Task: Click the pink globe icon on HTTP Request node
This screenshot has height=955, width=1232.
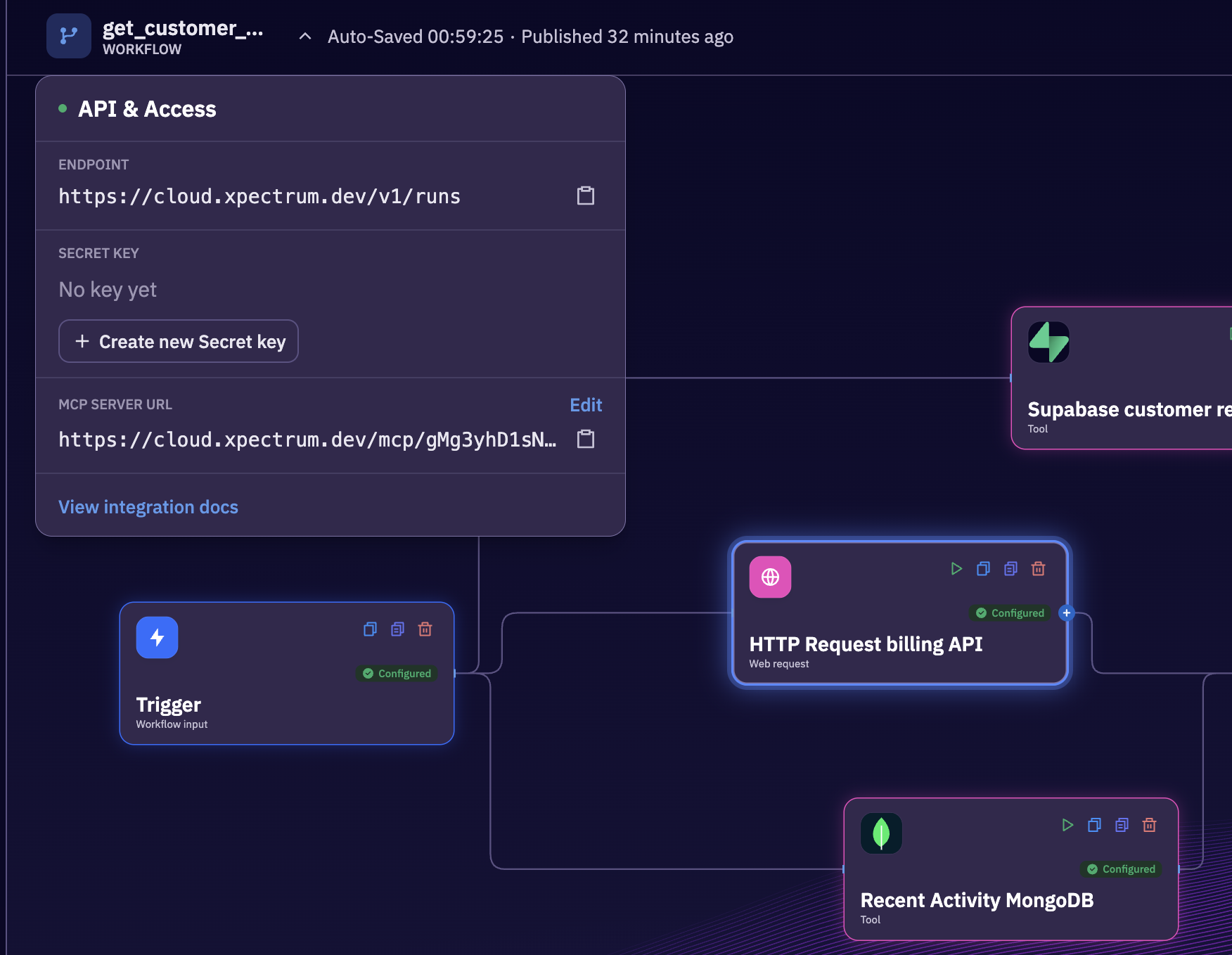Action: pos(770,577)
